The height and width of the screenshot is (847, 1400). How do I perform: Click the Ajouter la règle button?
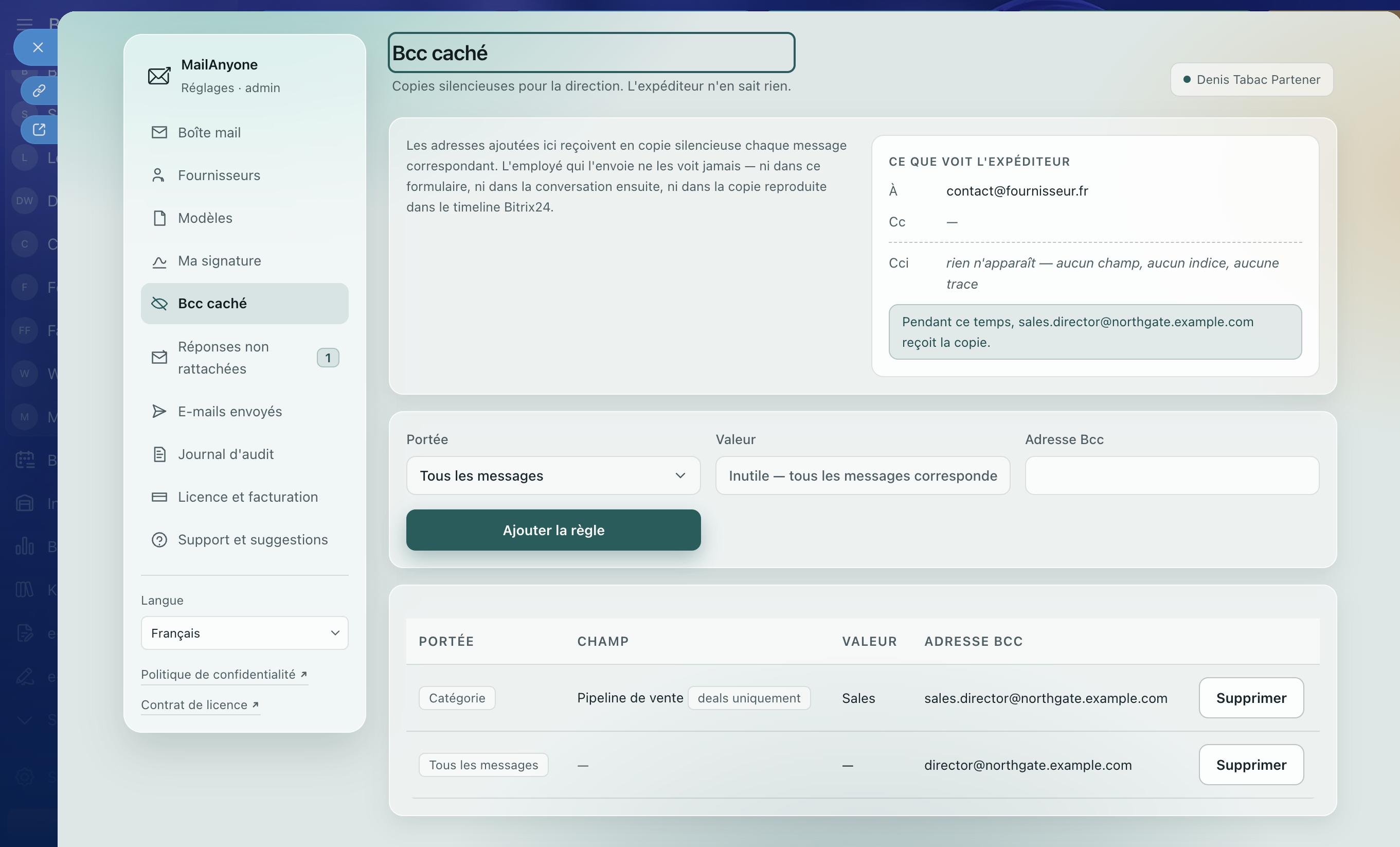(553, 530)
